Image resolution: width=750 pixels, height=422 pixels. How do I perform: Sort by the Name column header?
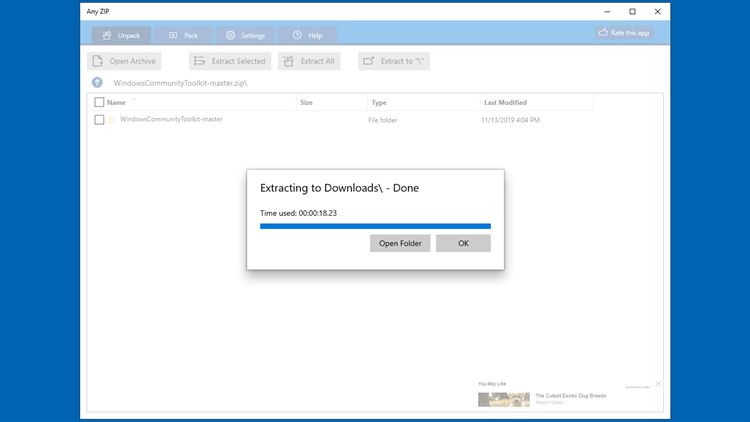pos(116,102)
